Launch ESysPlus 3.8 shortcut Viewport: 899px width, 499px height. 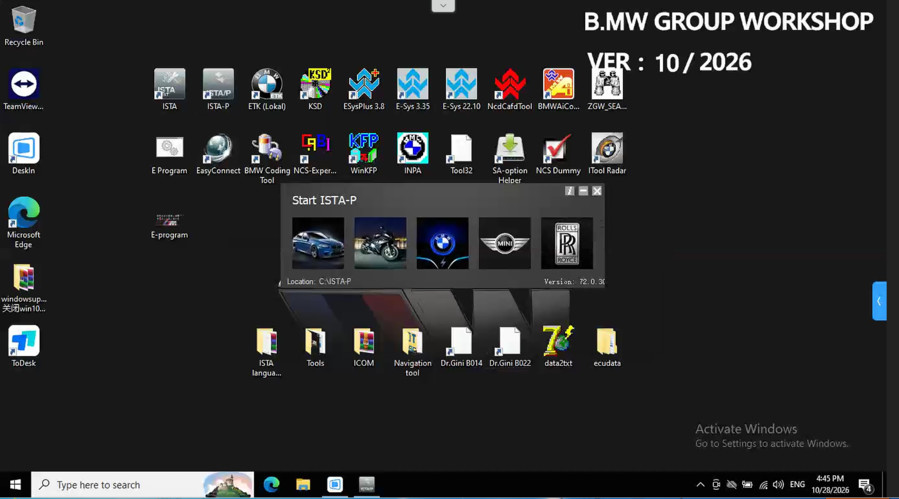[363, 84]
